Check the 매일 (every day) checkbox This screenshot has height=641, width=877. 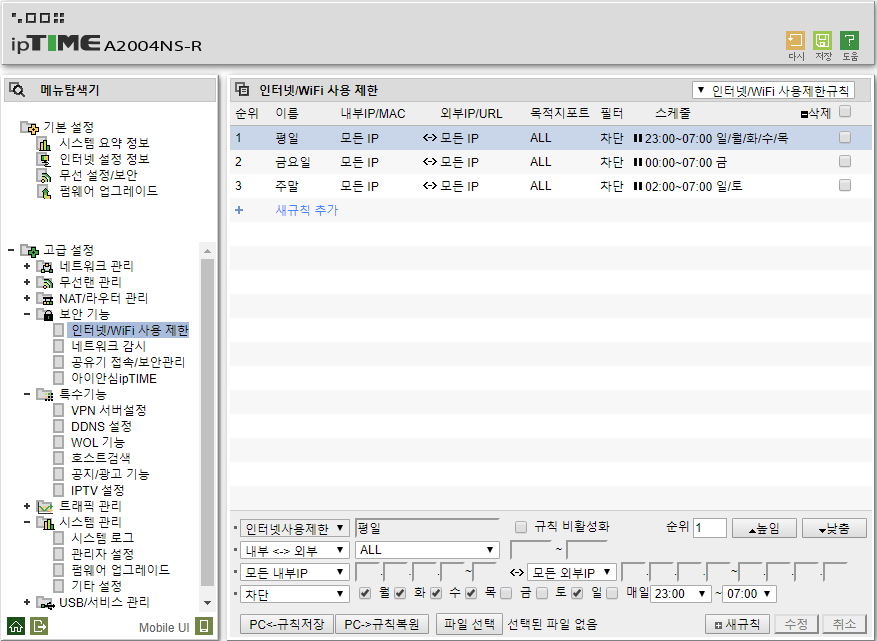point(612,593)
